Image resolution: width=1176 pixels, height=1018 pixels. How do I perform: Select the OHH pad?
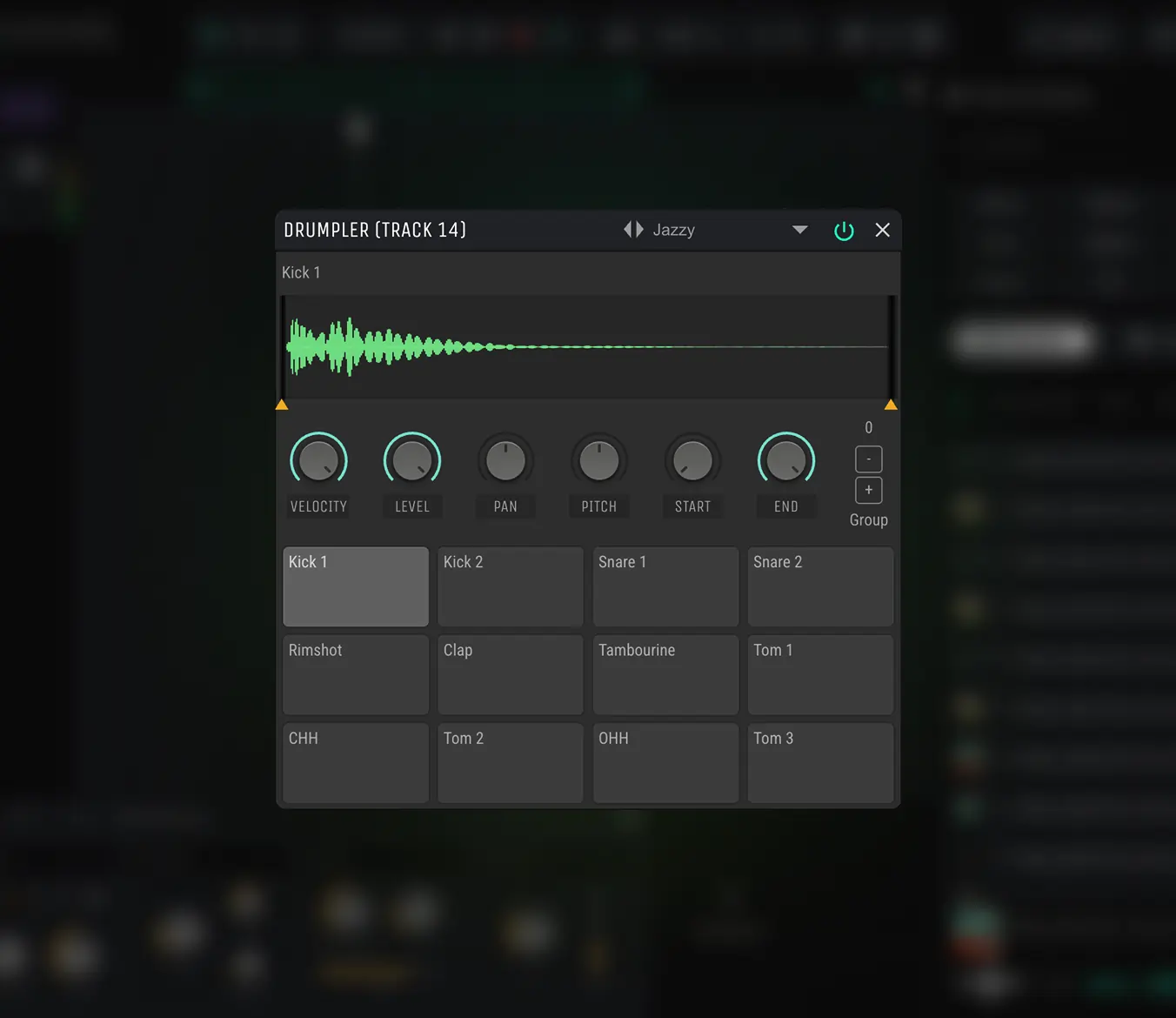coord(665,763)
